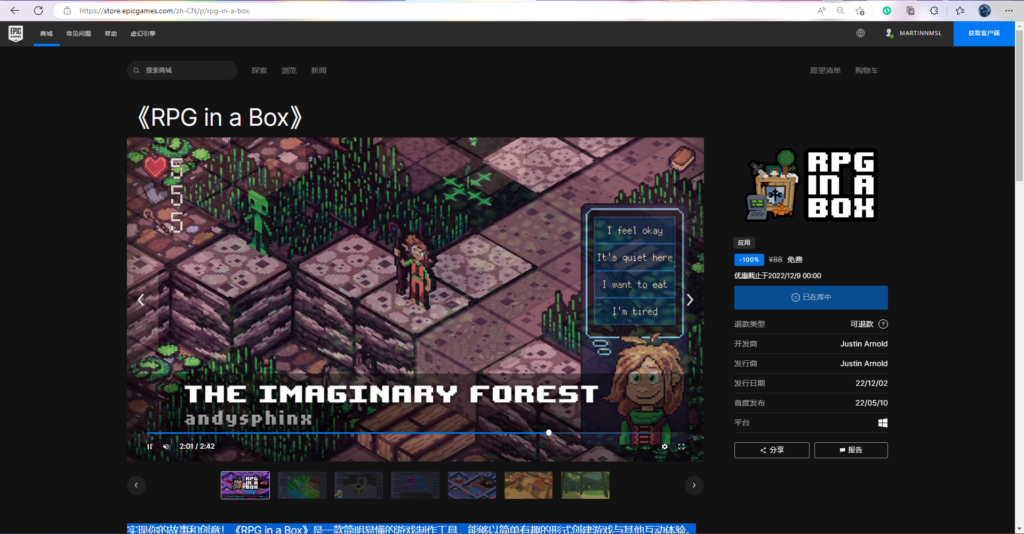Go to the 探索 discover tab
1024x534 pixels.
(x=259, y=71)
